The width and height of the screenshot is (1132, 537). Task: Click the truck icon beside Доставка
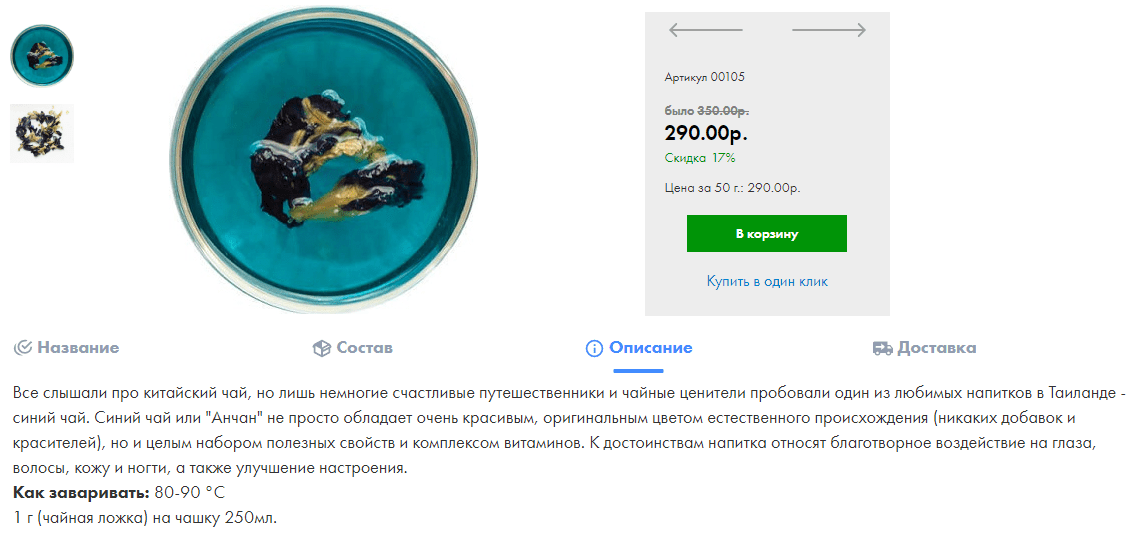click(882, 349)
